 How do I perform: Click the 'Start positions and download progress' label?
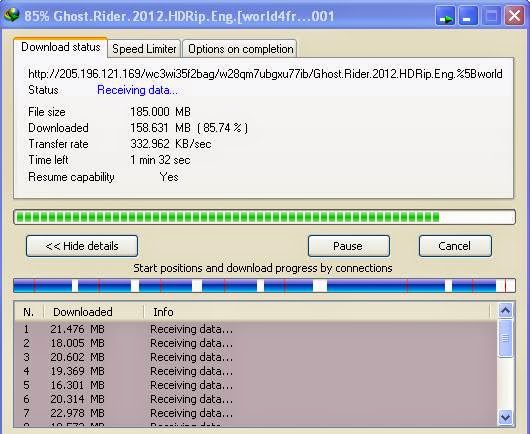[x=263, y=268]
